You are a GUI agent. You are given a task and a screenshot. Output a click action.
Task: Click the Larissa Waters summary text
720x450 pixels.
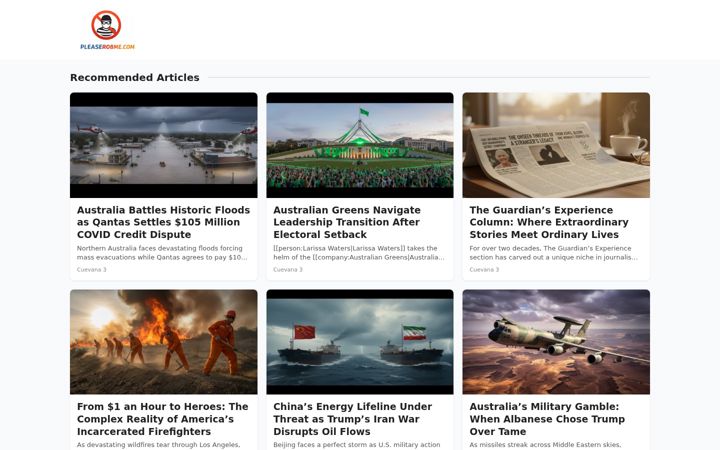[x=359, y=253]
